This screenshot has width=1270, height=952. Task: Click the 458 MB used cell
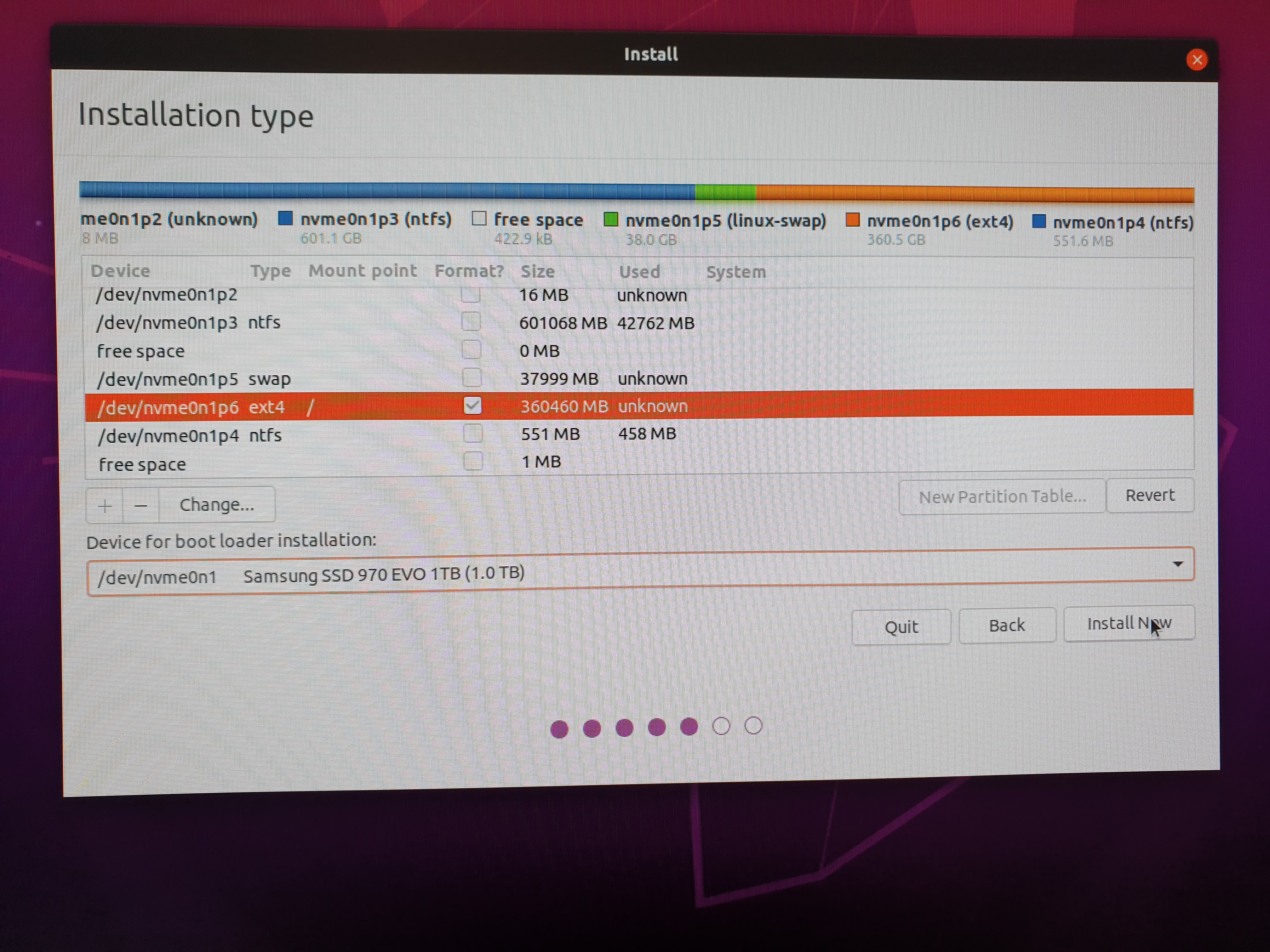(647, 434)
